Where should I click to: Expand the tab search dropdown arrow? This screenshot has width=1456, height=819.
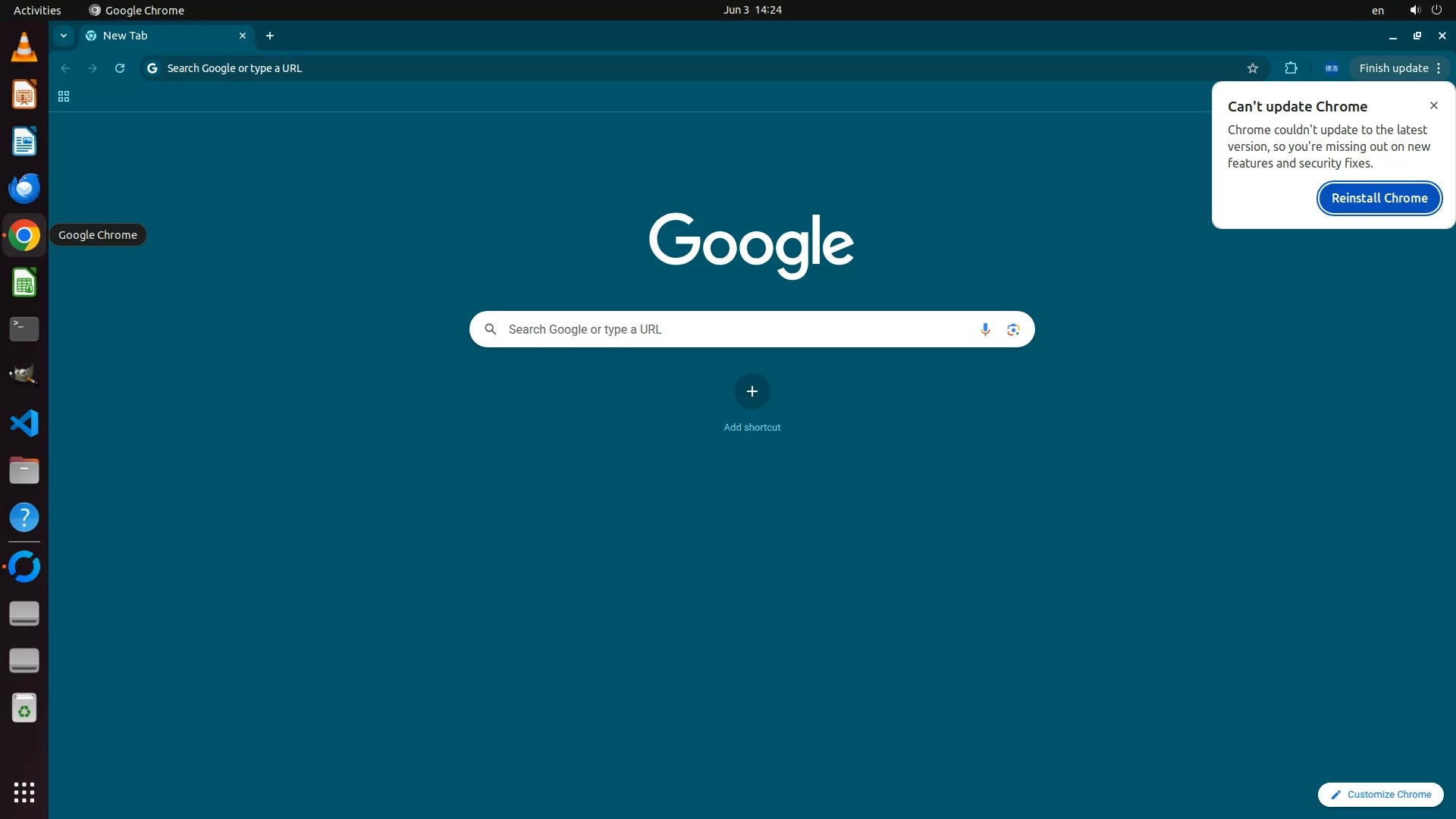pyautogui.click(x=64, y=36)
